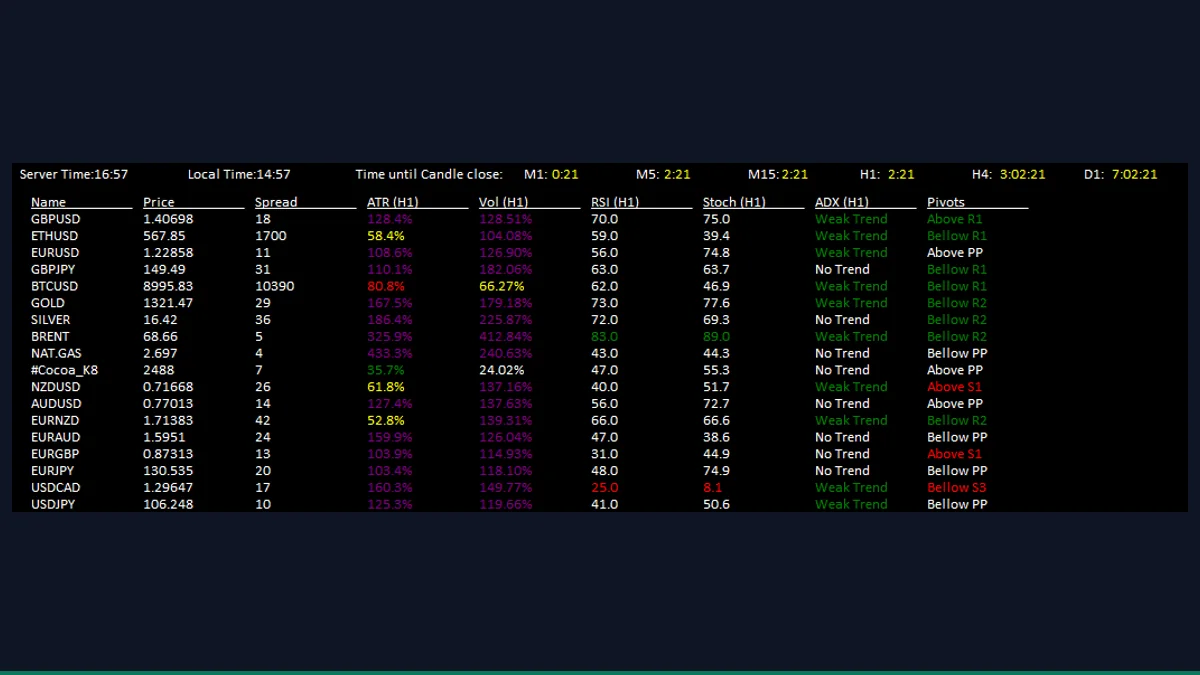Click the 412.84% Vol value for BRENT
Image resolution: width=1200 pixels, height=675 pixels.
(506, 336)
